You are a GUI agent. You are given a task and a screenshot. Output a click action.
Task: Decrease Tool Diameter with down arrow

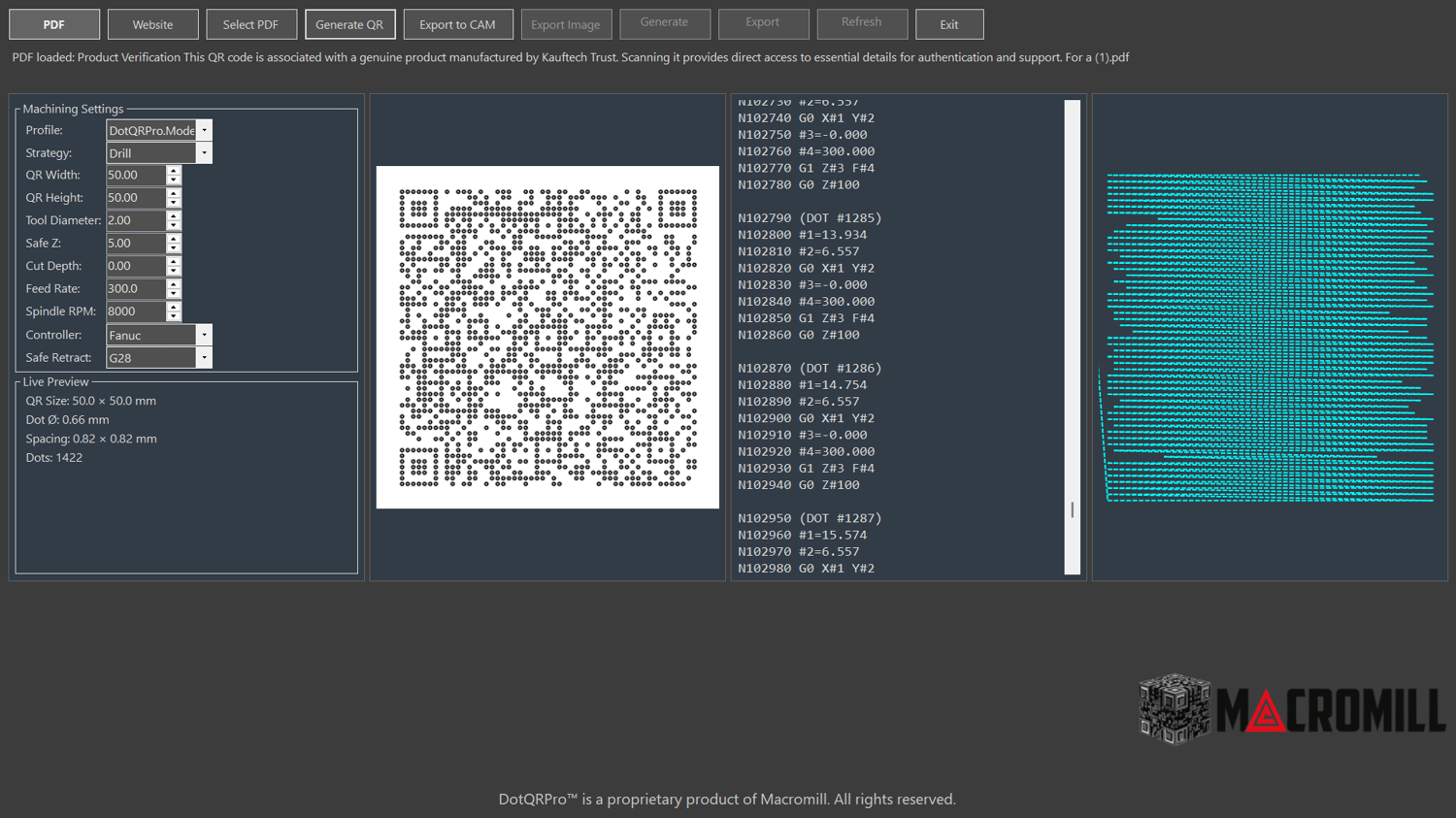[x=174, y=225]
